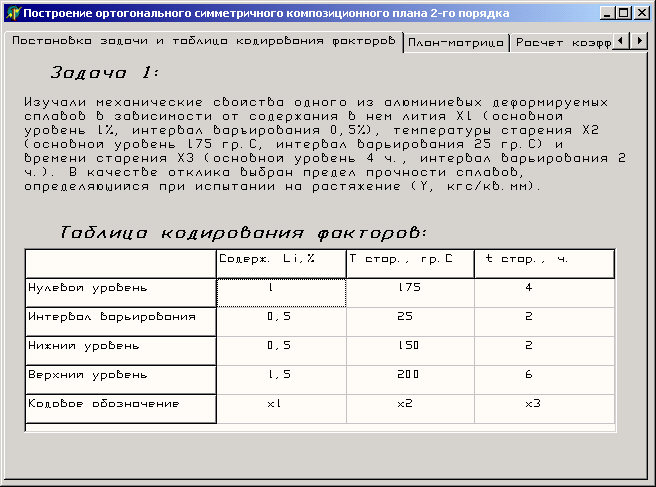This screenshot has height=487, width=656.
Task: Select the 'Содерж. Li,%' column header
Action: click(x=281, y=264)
